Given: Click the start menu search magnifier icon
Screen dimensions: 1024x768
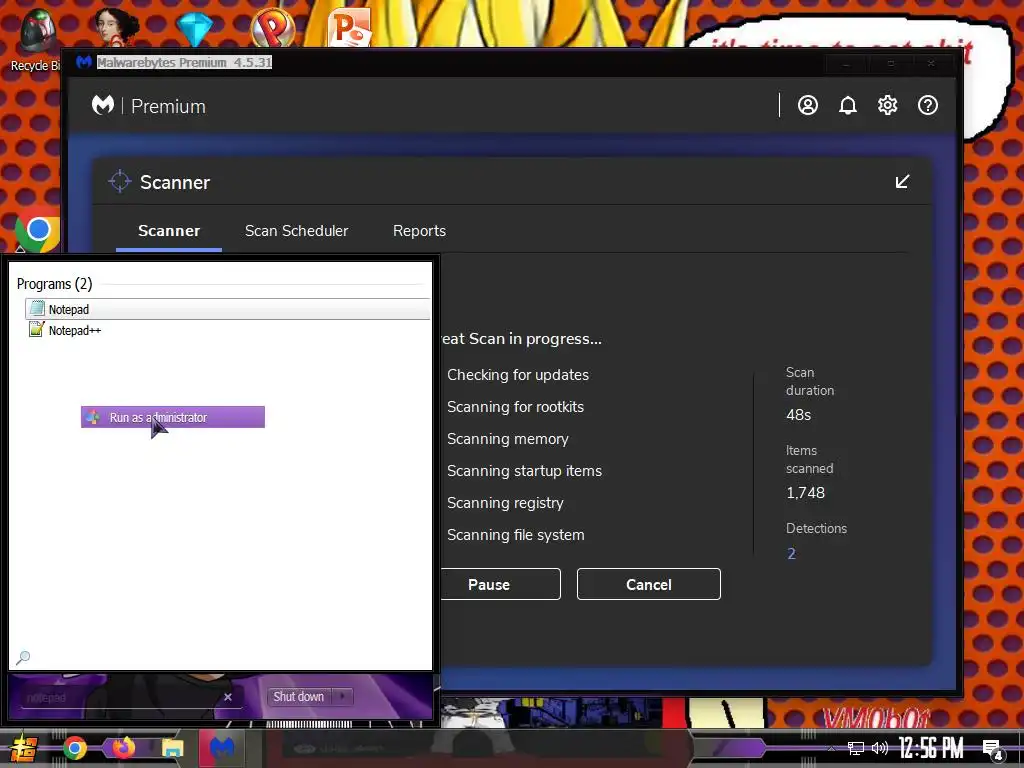Looking at the screenshot, I should tap(23, 657).
